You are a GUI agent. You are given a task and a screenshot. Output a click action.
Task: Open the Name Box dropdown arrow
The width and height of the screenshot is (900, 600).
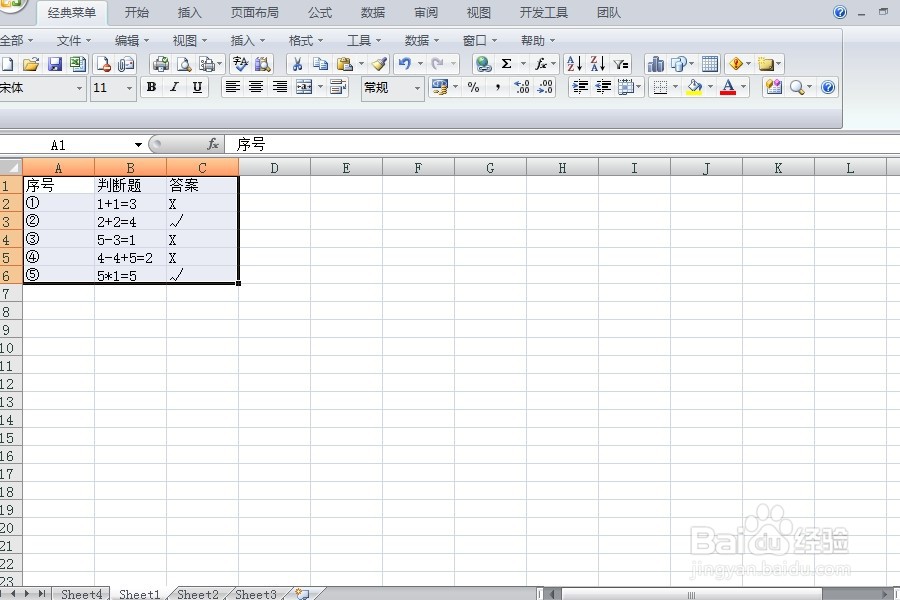(138, 145)
